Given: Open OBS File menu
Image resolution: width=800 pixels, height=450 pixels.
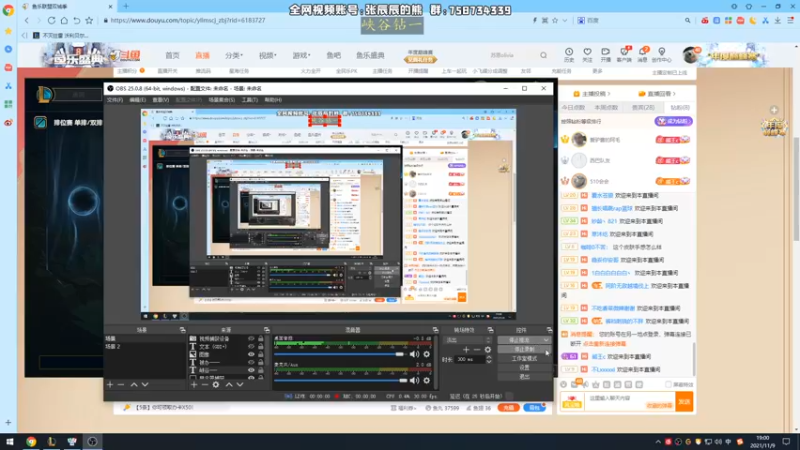Looking at the screenshot, I should coord(115,100).
